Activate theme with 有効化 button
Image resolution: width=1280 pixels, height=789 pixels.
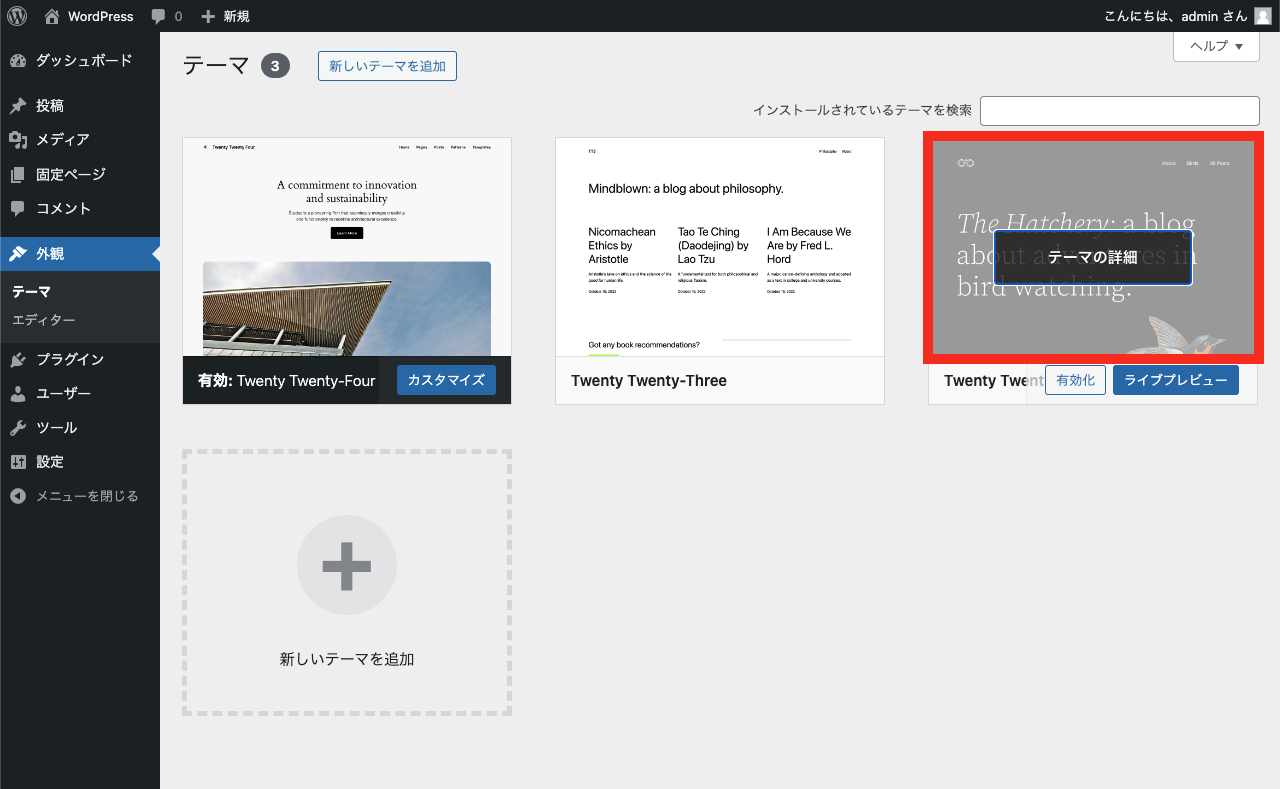click(x=1075, y=380)
